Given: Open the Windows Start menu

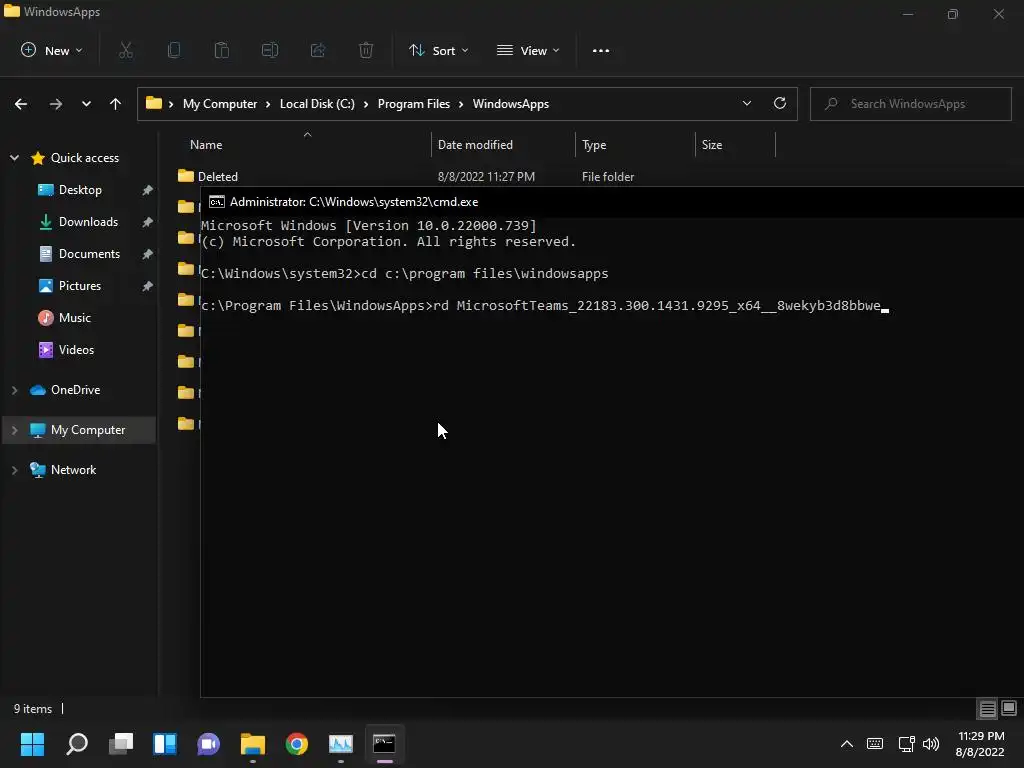Looking at the screenshot, I should click(x=33, y=744).
